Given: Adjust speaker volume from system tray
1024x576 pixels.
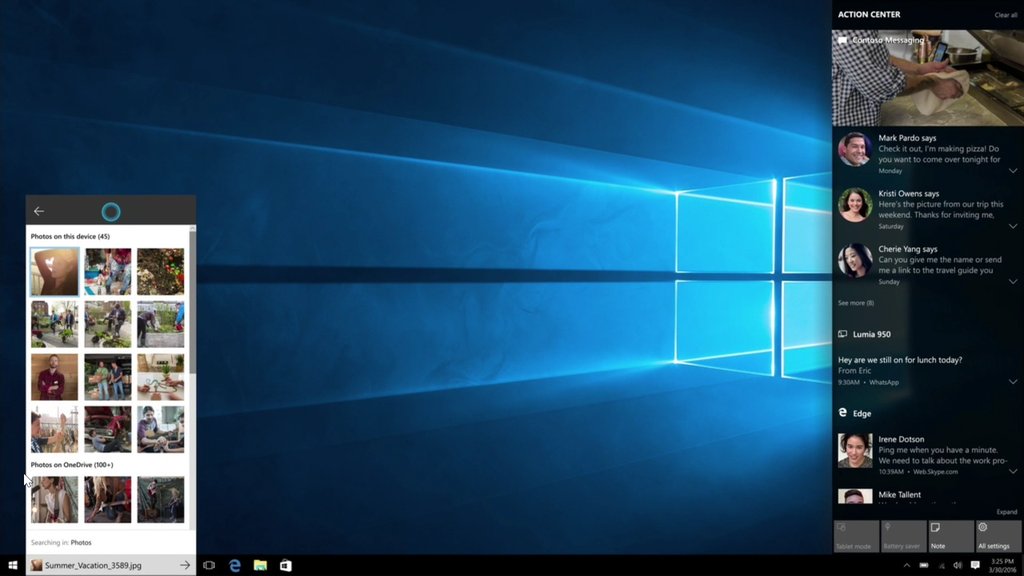Looking at the screenshot, I should [x=957, y=565].
